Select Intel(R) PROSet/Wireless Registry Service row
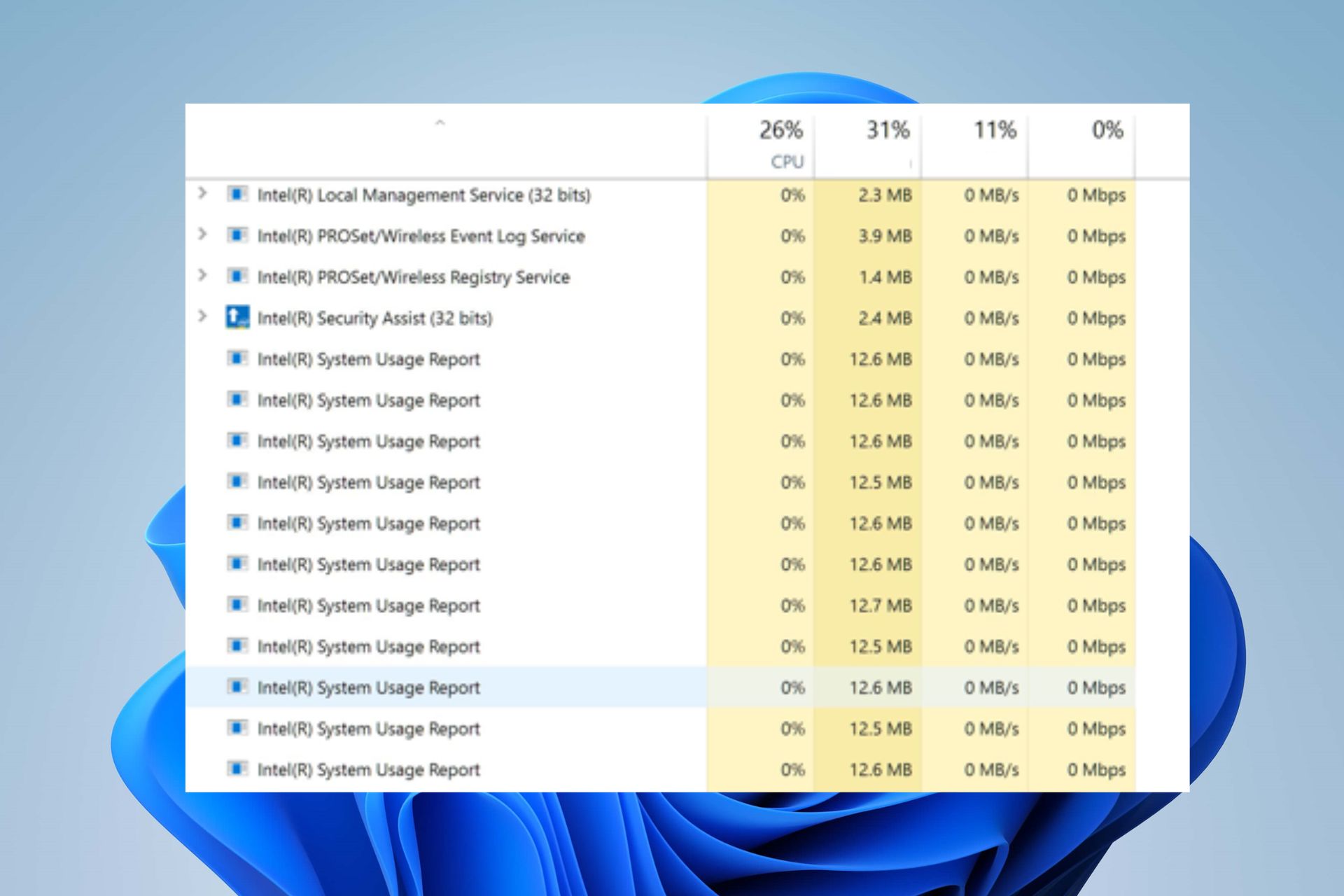Screen dimensions: 1344x896 (660, 277)
